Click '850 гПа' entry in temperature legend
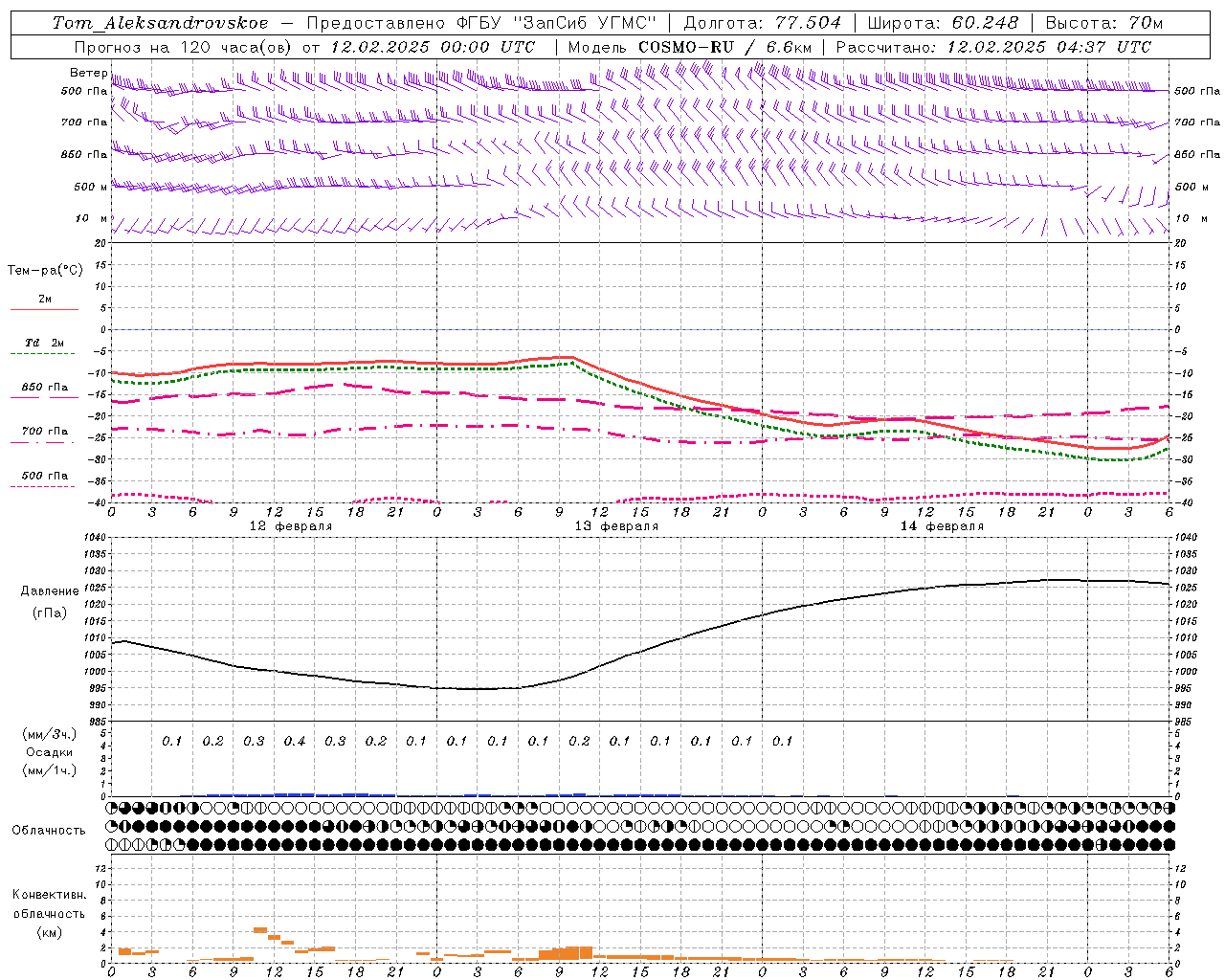Screen dimensions: 1225x980 45,388
